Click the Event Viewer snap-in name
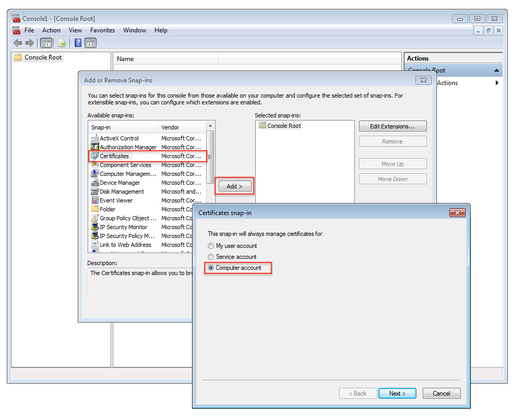 click(x=116, y=200)
